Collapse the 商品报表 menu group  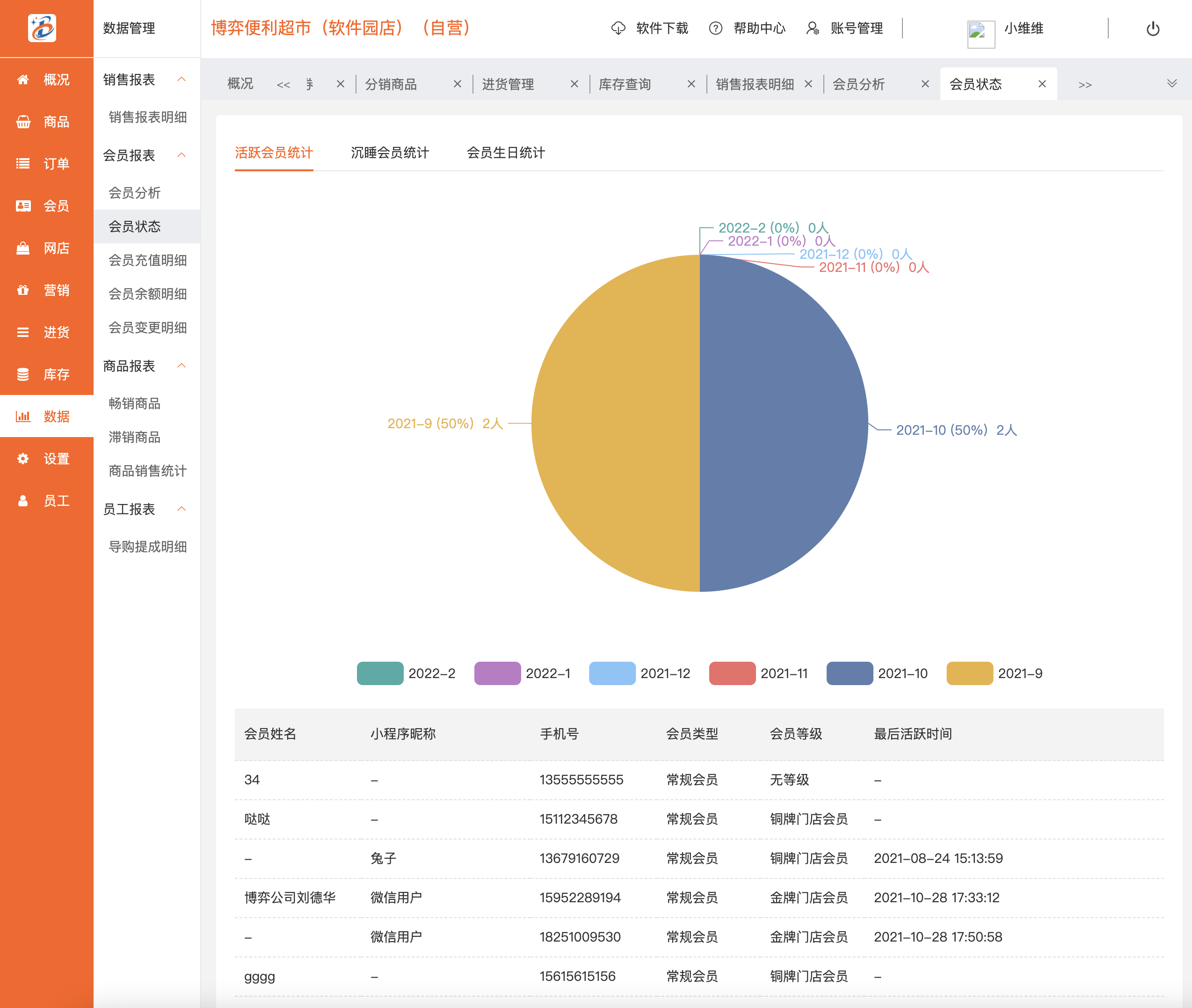[182, 365]
